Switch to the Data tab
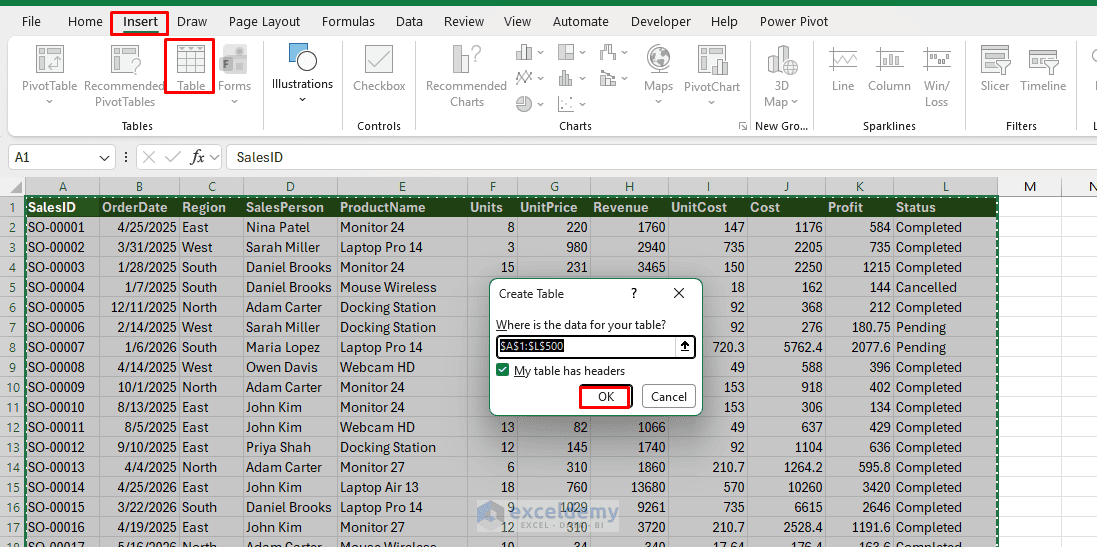 point(409,22)
